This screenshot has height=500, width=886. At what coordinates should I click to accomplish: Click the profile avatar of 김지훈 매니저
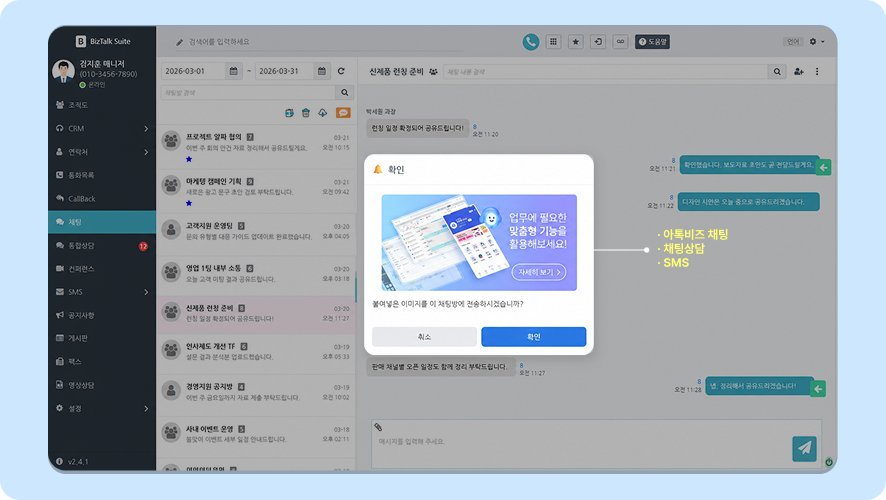(x=63, y=72)
